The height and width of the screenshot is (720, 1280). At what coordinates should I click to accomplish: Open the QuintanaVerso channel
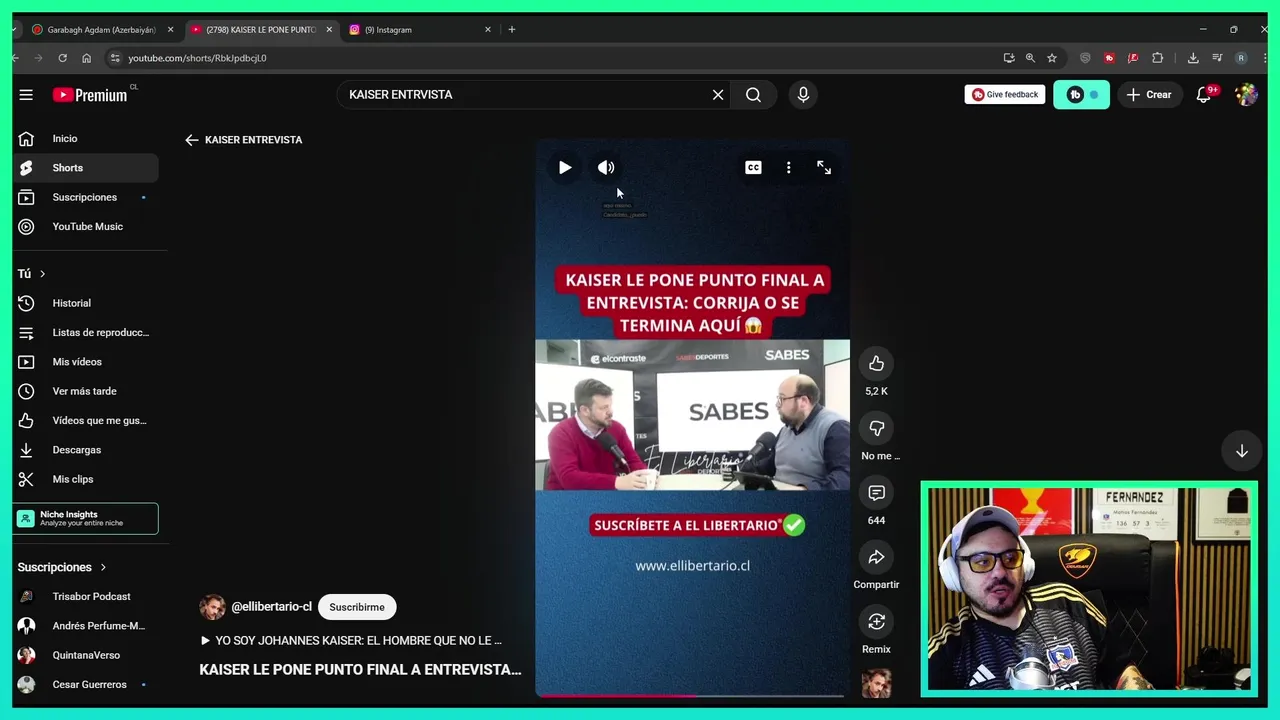[86, 655]
